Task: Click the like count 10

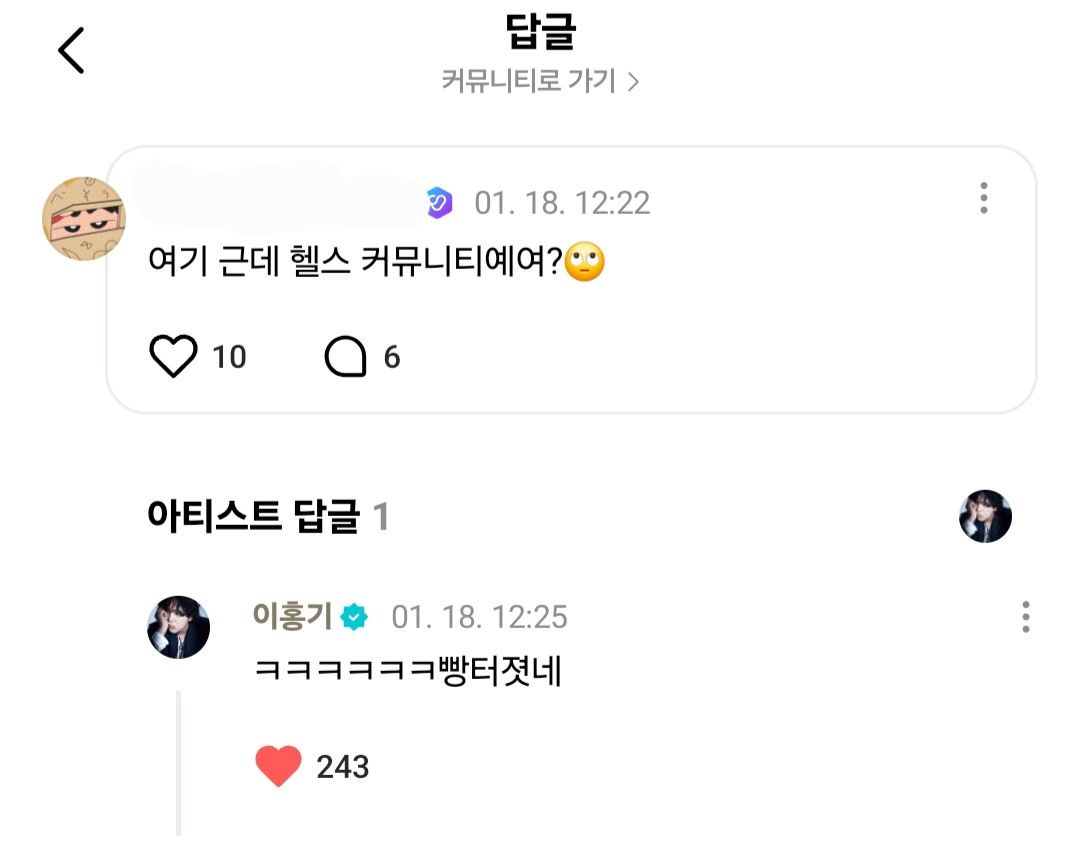Action: 229,357
